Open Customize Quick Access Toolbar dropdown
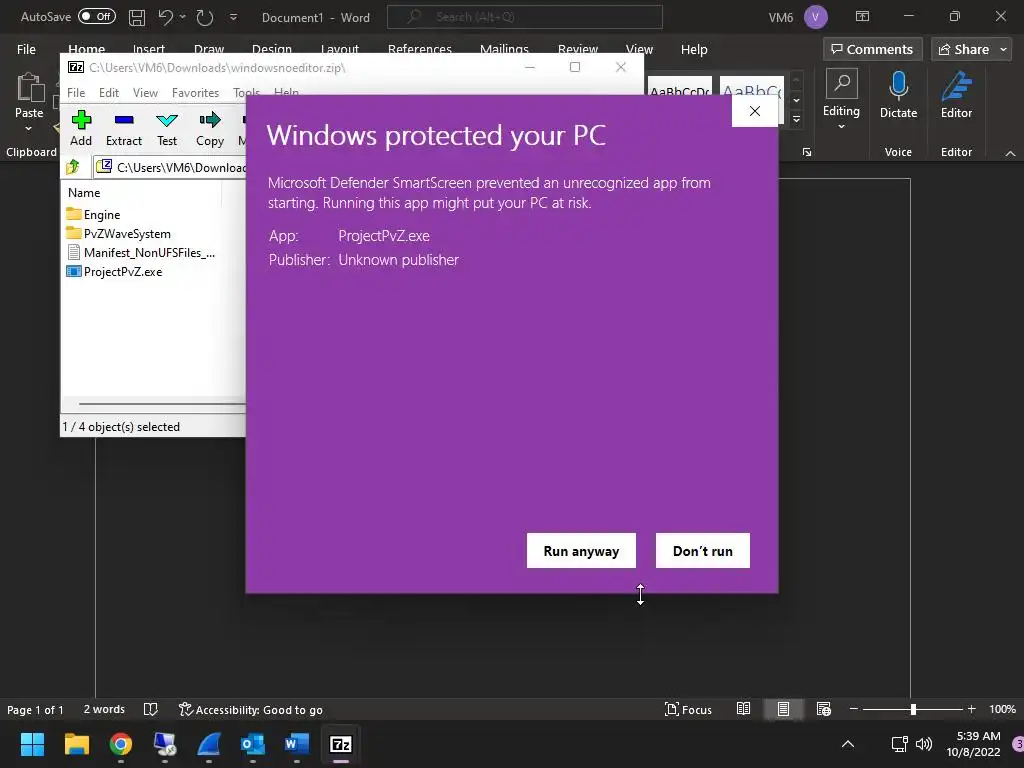The width and height of the screenshot is (1024, 768). point(233,17)
